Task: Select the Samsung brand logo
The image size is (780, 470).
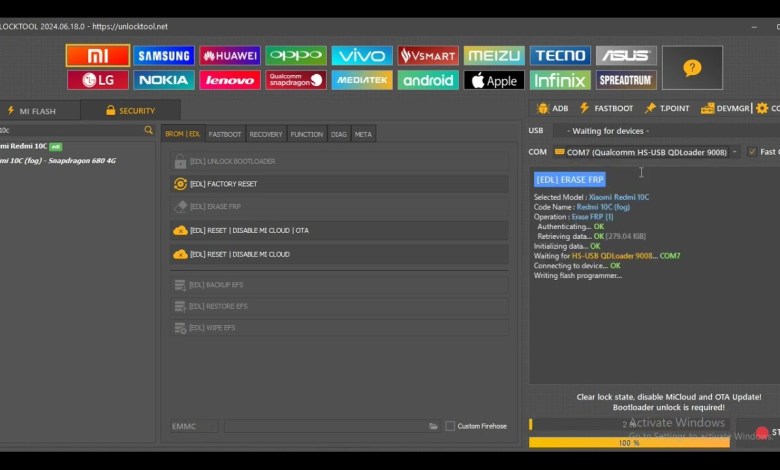Action: [x=163, y=56]
